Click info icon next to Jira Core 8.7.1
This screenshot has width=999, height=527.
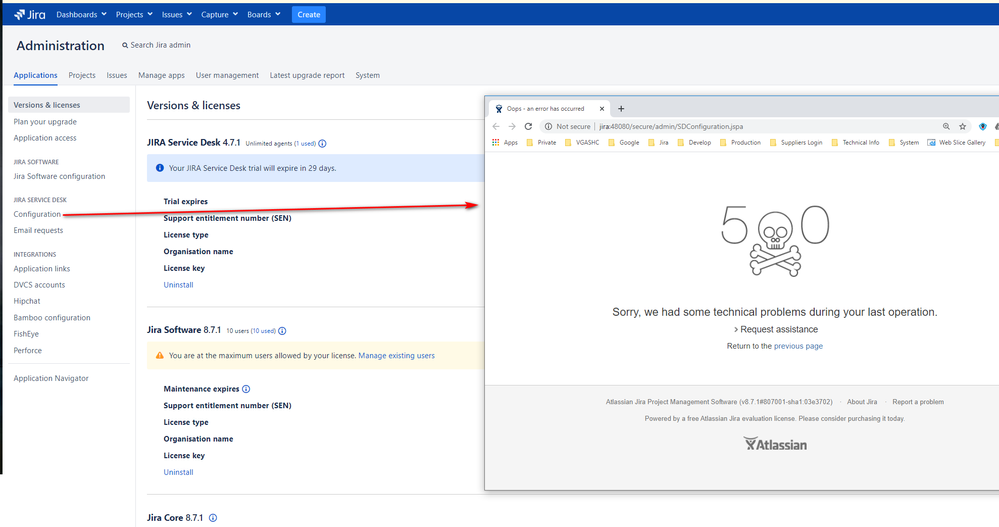pyautogui.click(x=213, y=518)
